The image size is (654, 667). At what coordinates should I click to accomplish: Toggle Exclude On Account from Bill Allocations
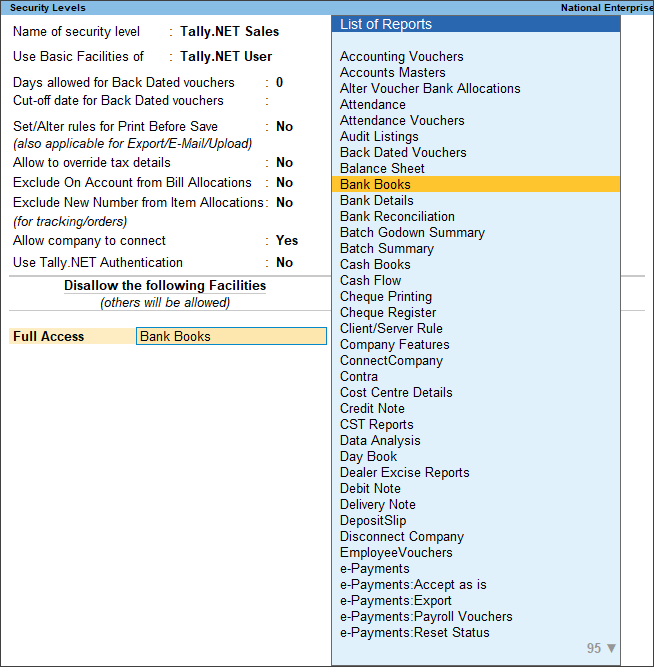coord(285,183)
